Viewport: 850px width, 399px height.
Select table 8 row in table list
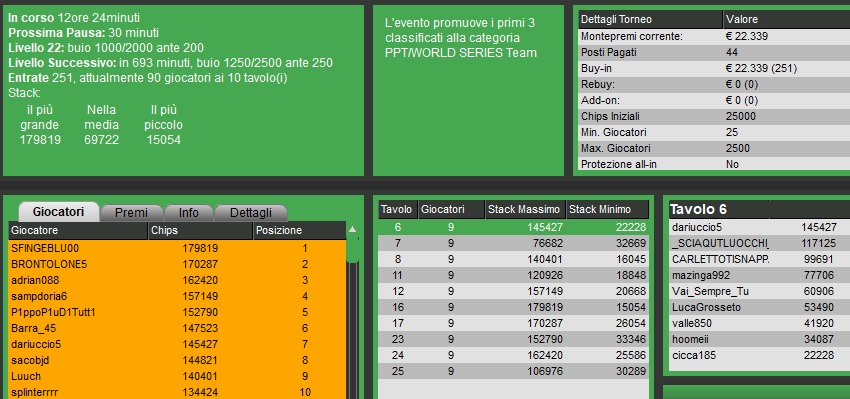[513, 259]
